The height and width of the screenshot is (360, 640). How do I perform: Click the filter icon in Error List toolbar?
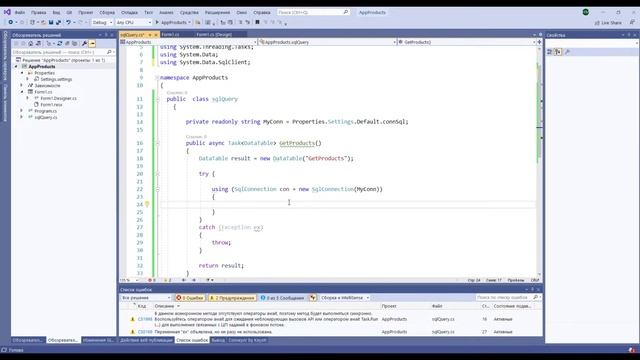click(x=313, y=298)
